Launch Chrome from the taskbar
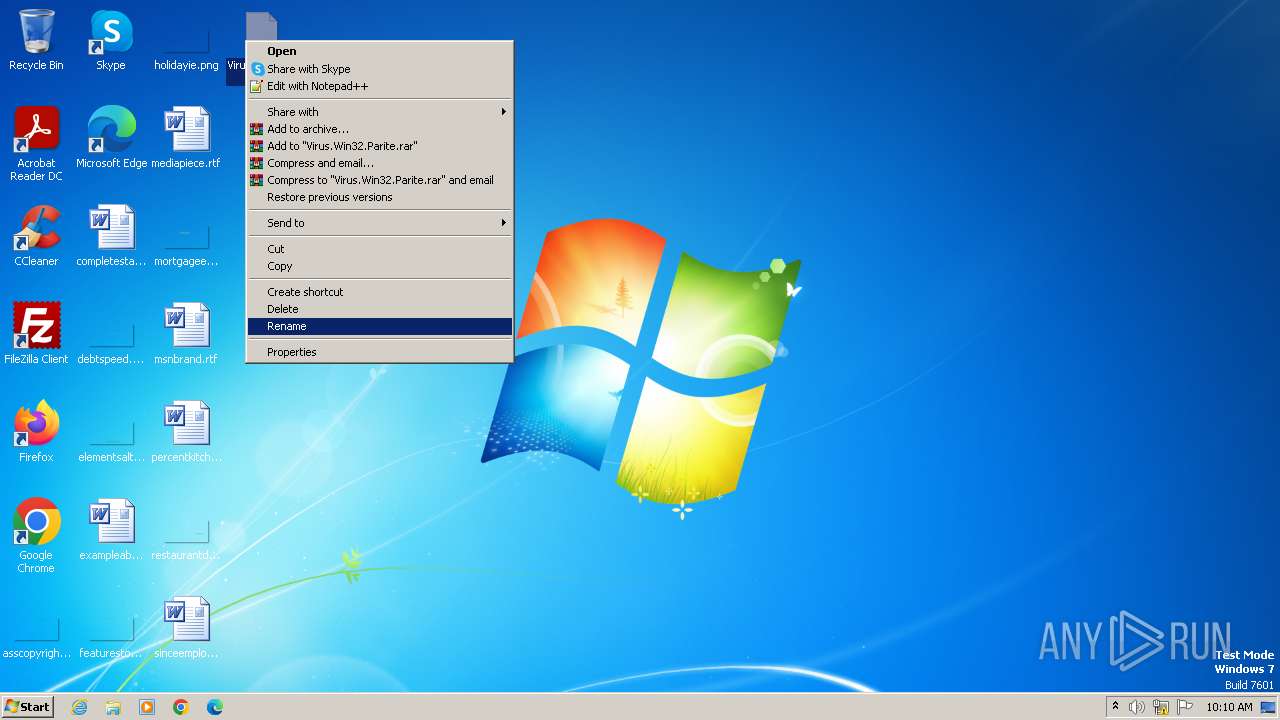Image resolution: width=1280 pixels, height=720 pixels. (x=181, y=707)
